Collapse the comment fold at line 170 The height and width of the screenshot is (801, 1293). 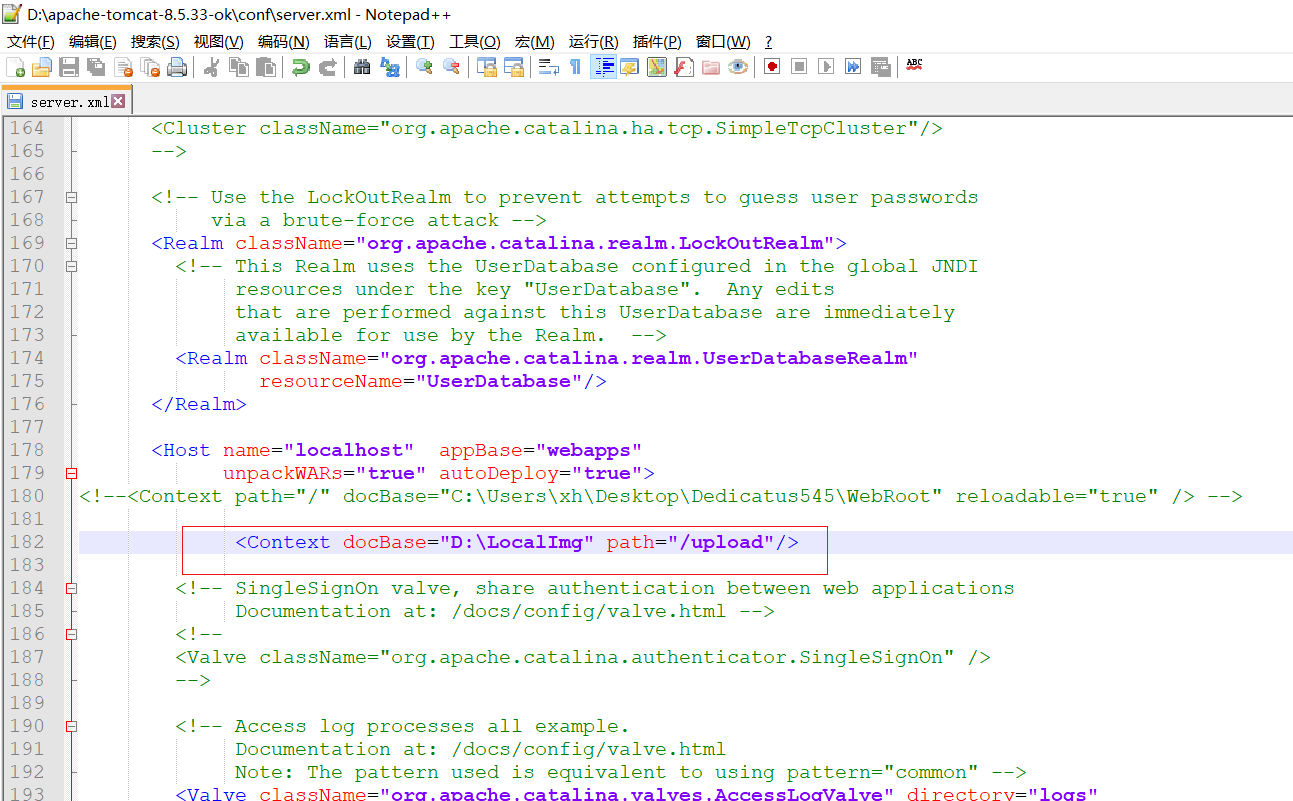click(71, 267)
